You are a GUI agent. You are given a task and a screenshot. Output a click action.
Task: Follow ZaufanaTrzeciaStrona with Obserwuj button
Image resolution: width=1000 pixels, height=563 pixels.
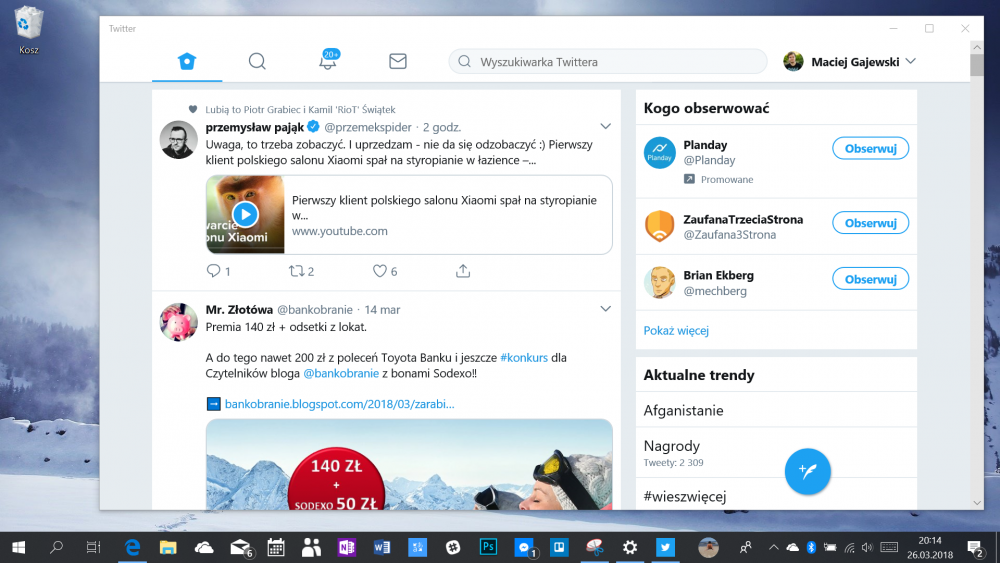(x=871, y=223)
